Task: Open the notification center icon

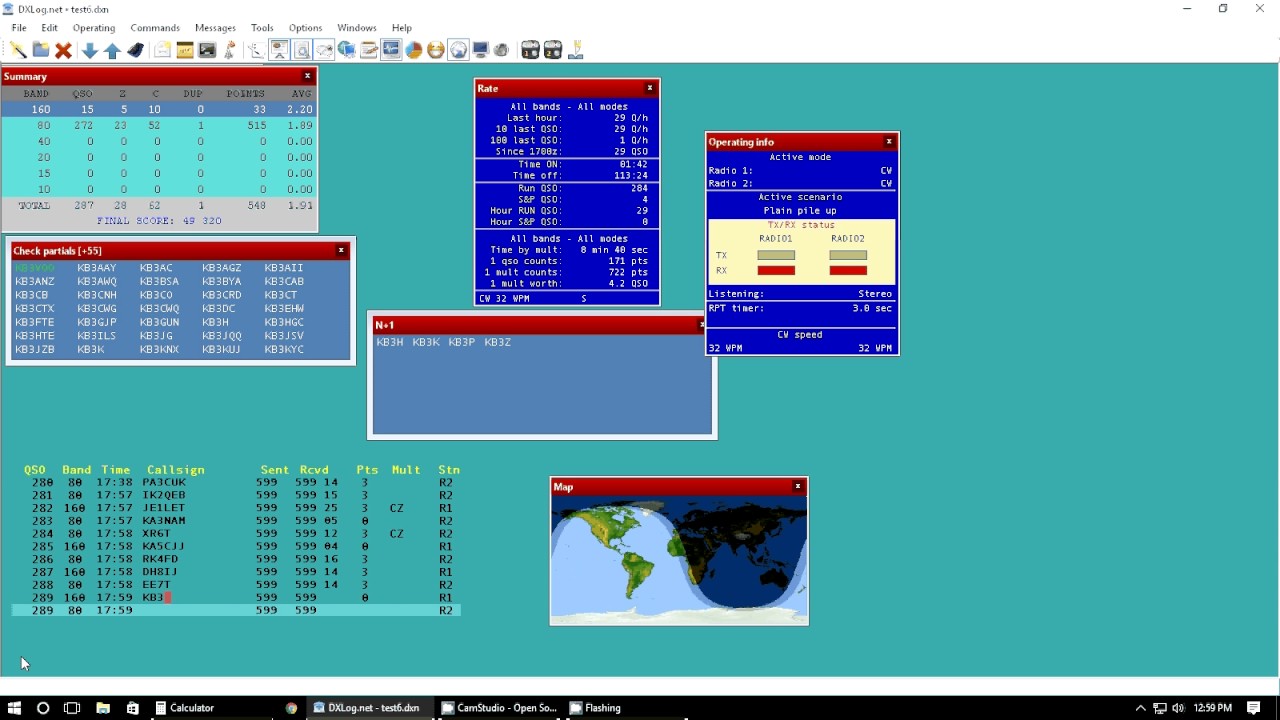Action: [1253, 708]
